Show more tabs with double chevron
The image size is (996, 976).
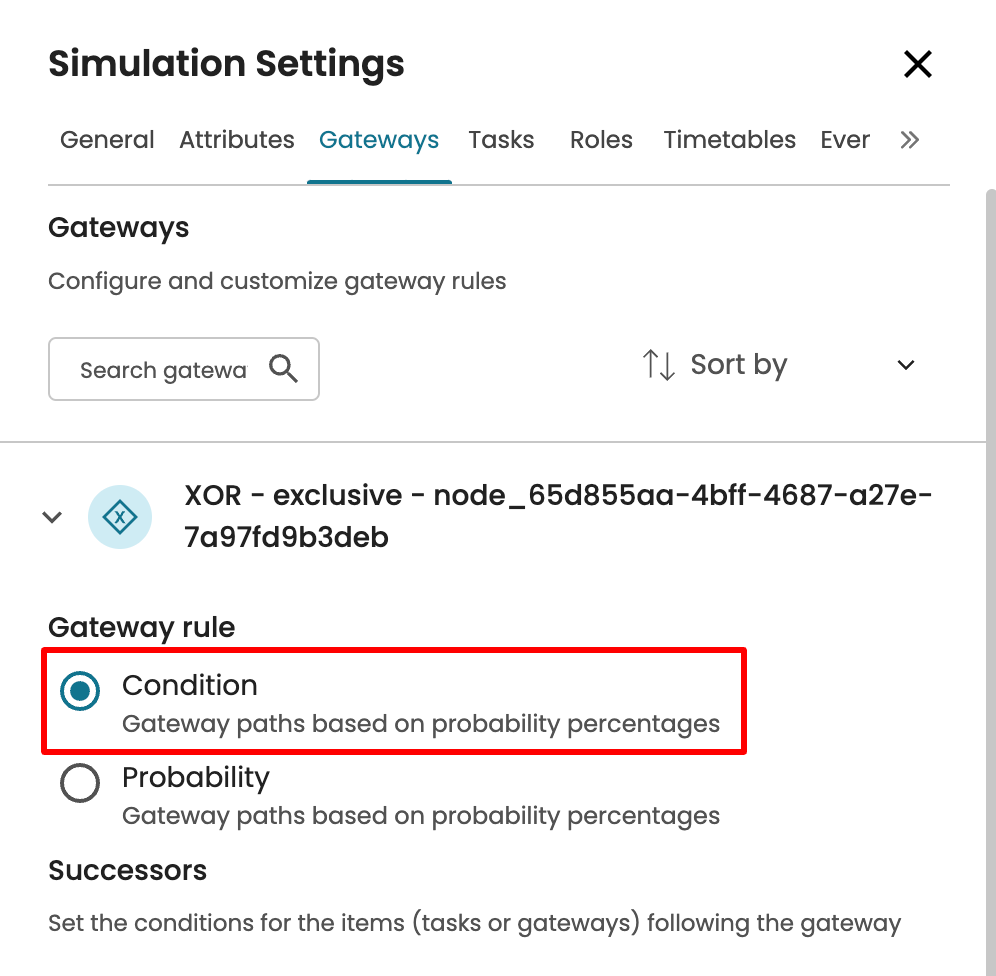pos(909,140)
